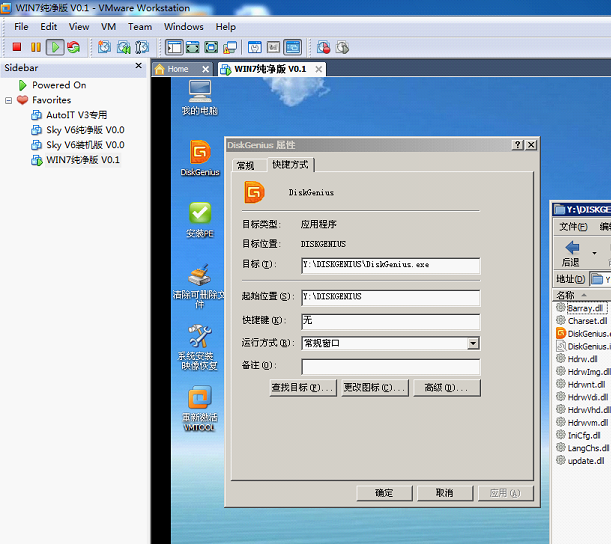This screenshot has width=611, height=545.
Task: Click the 快捷键 input field
Action: [x=390, y=321]
